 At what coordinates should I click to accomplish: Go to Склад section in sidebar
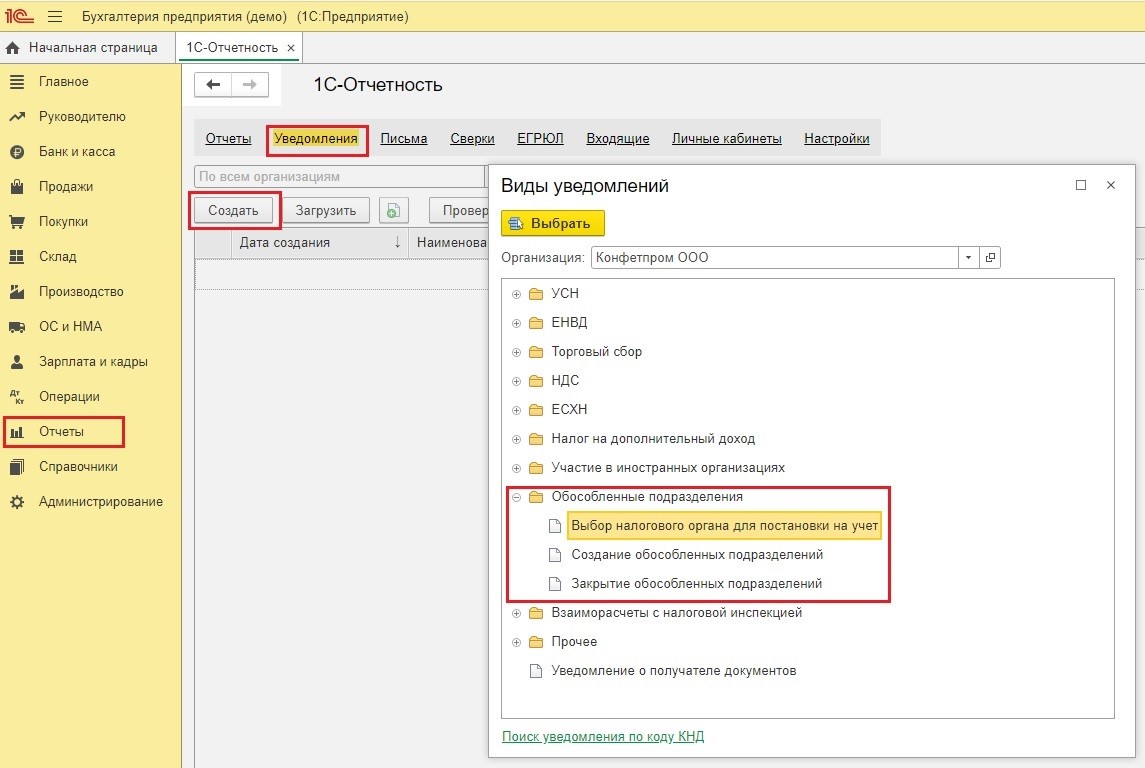(57, 257)
